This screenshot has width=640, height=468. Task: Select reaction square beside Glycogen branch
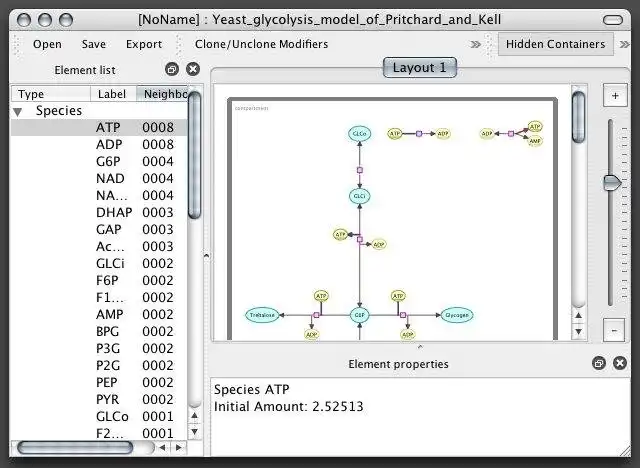pos(403,315)
